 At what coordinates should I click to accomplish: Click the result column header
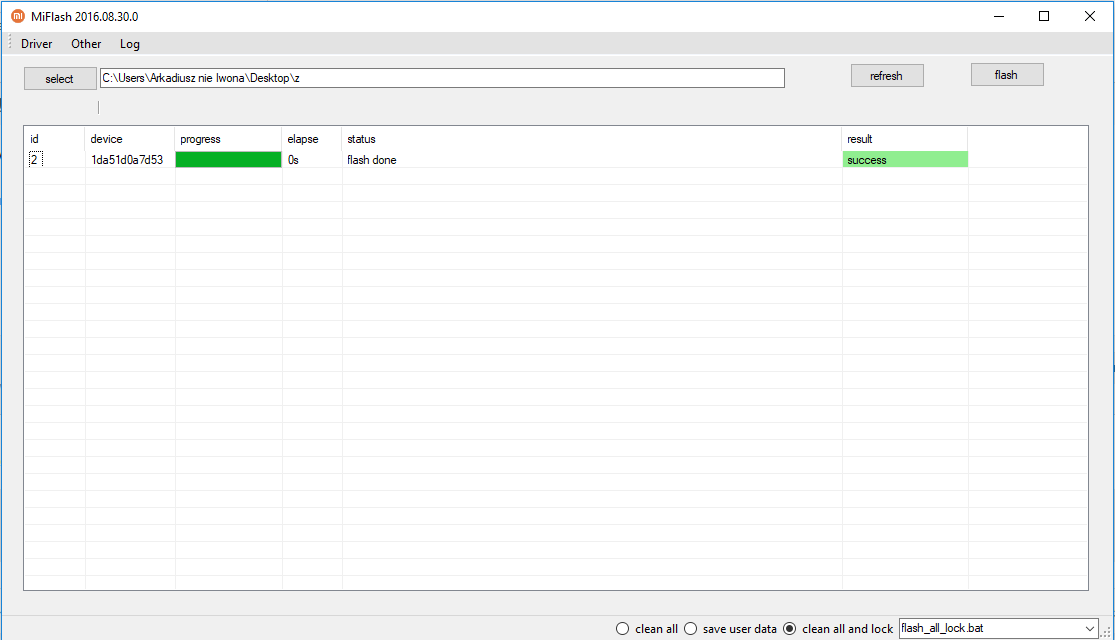860,139
